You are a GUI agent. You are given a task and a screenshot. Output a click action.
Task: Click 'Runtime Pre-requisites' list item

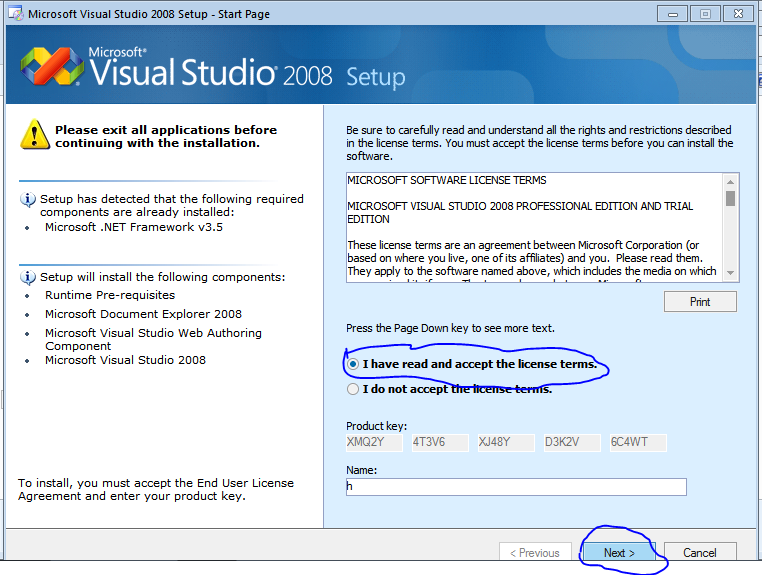(x=110, y=295)
